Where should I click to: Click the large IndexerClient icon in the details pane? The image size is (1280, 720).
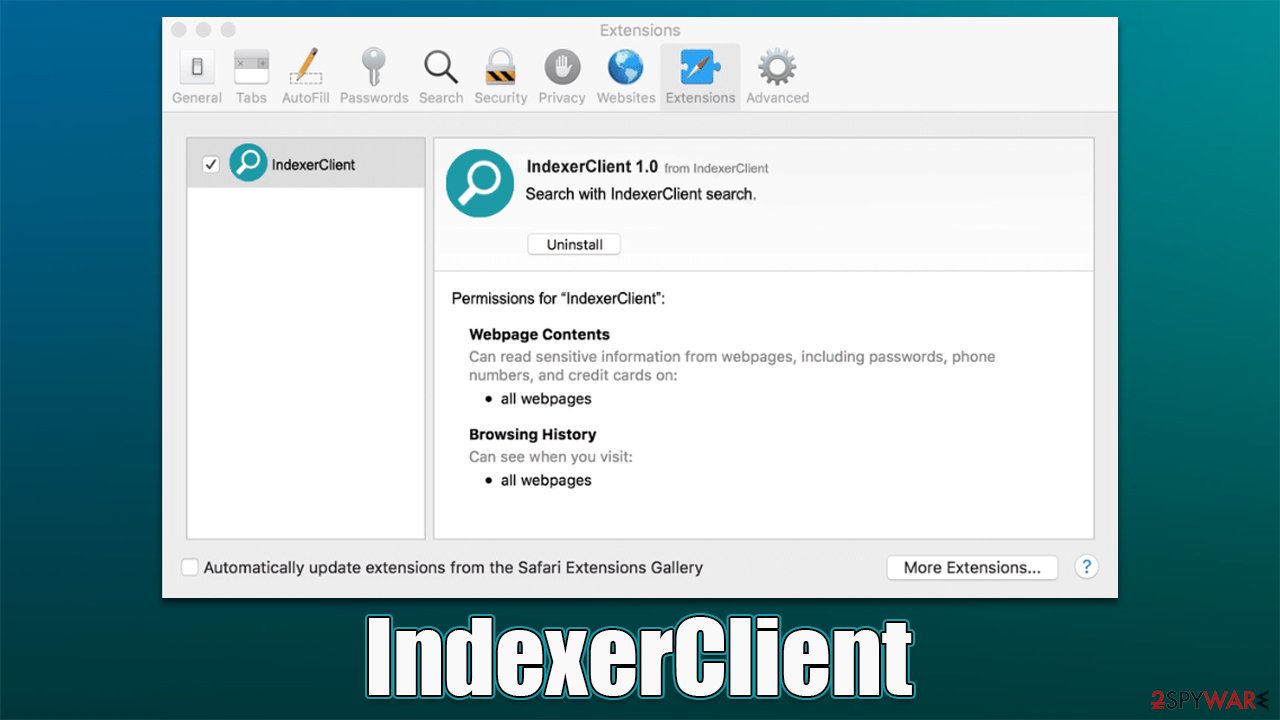coord(480,183)
